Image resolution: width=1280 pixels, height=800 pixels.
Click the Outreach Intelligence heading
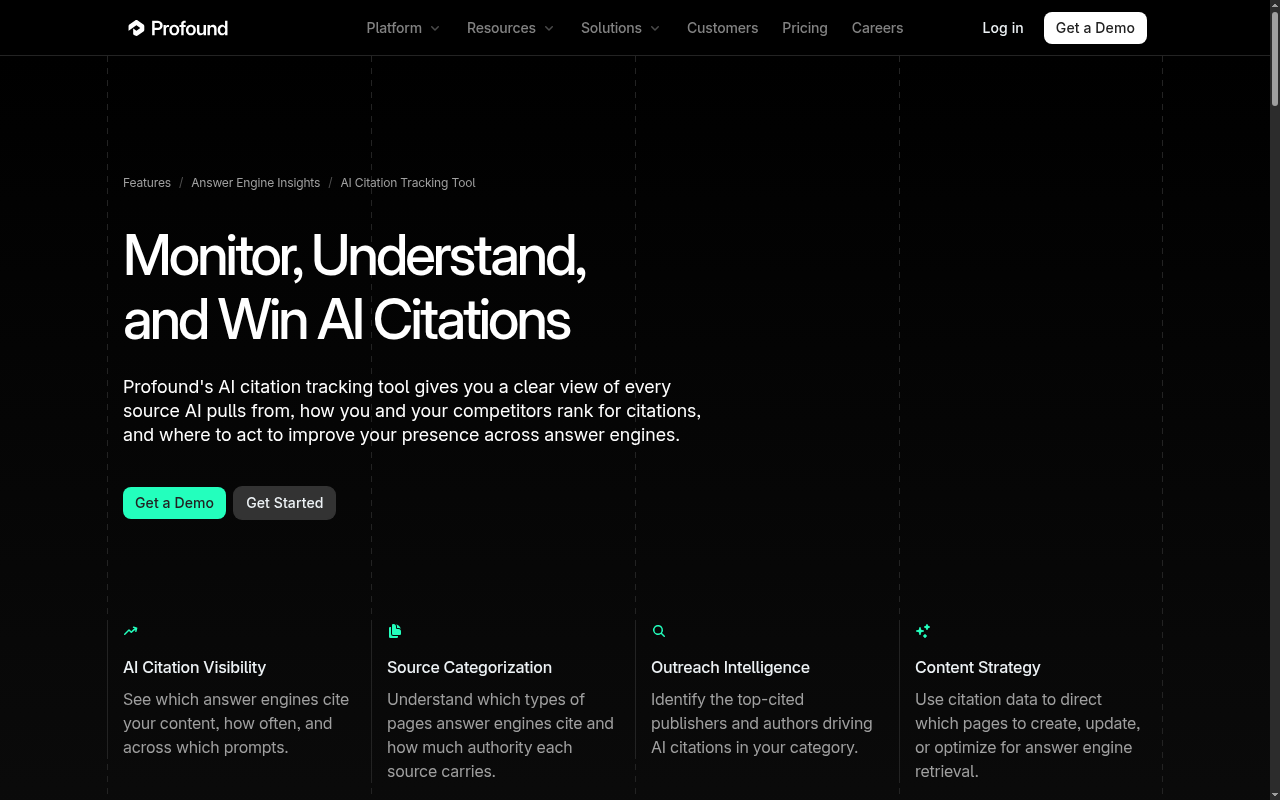click(730, 667)
